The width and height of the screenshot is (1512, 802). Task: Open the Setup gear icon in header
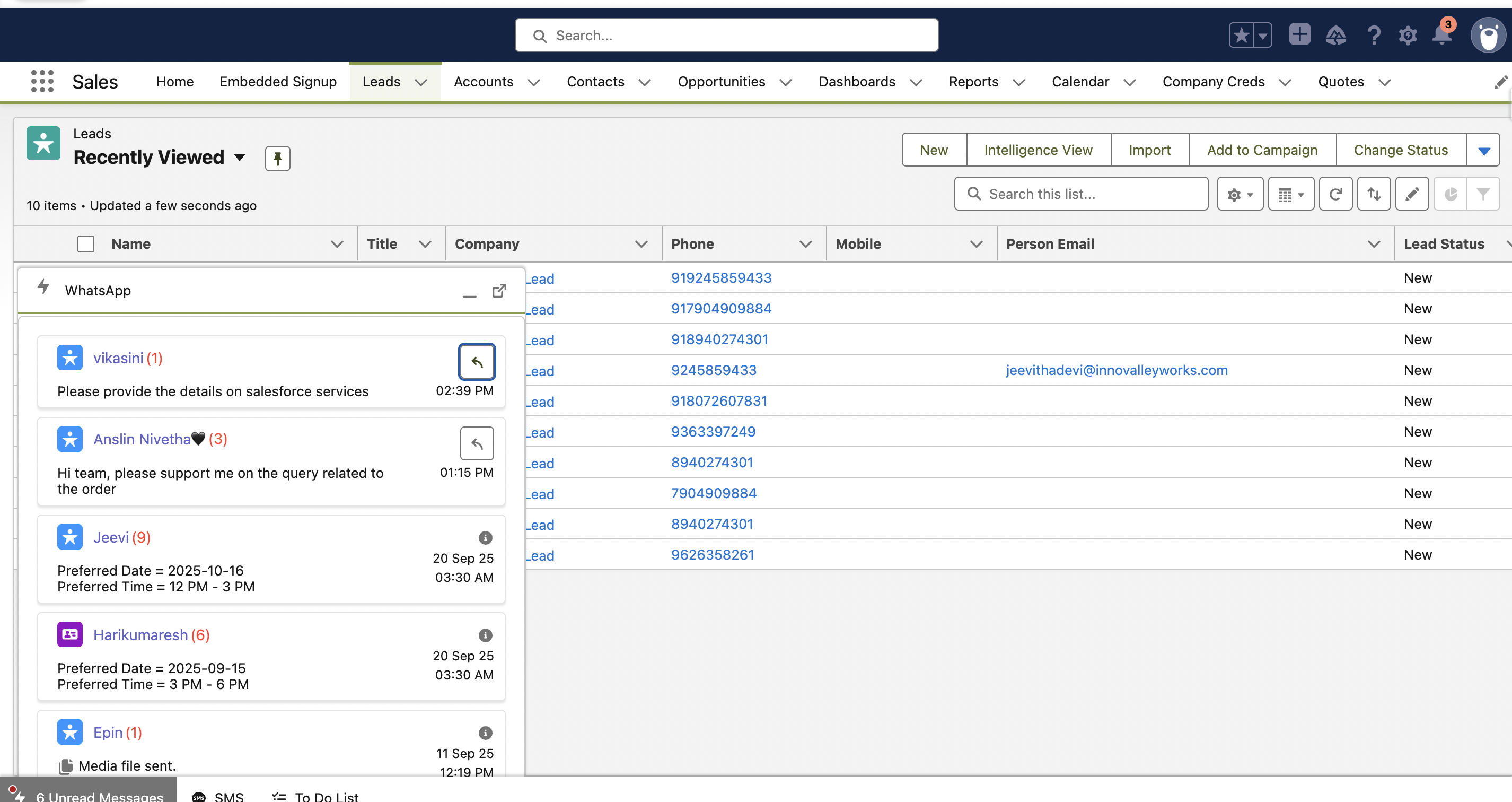1407,35
